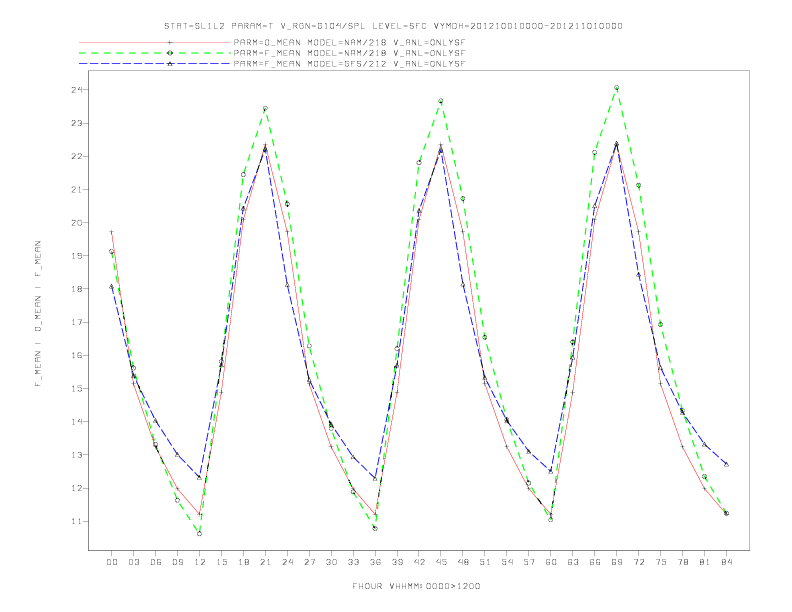Click x-axis forecast hour label 39
Screen dimensions: 792x612
click(397, 562)
